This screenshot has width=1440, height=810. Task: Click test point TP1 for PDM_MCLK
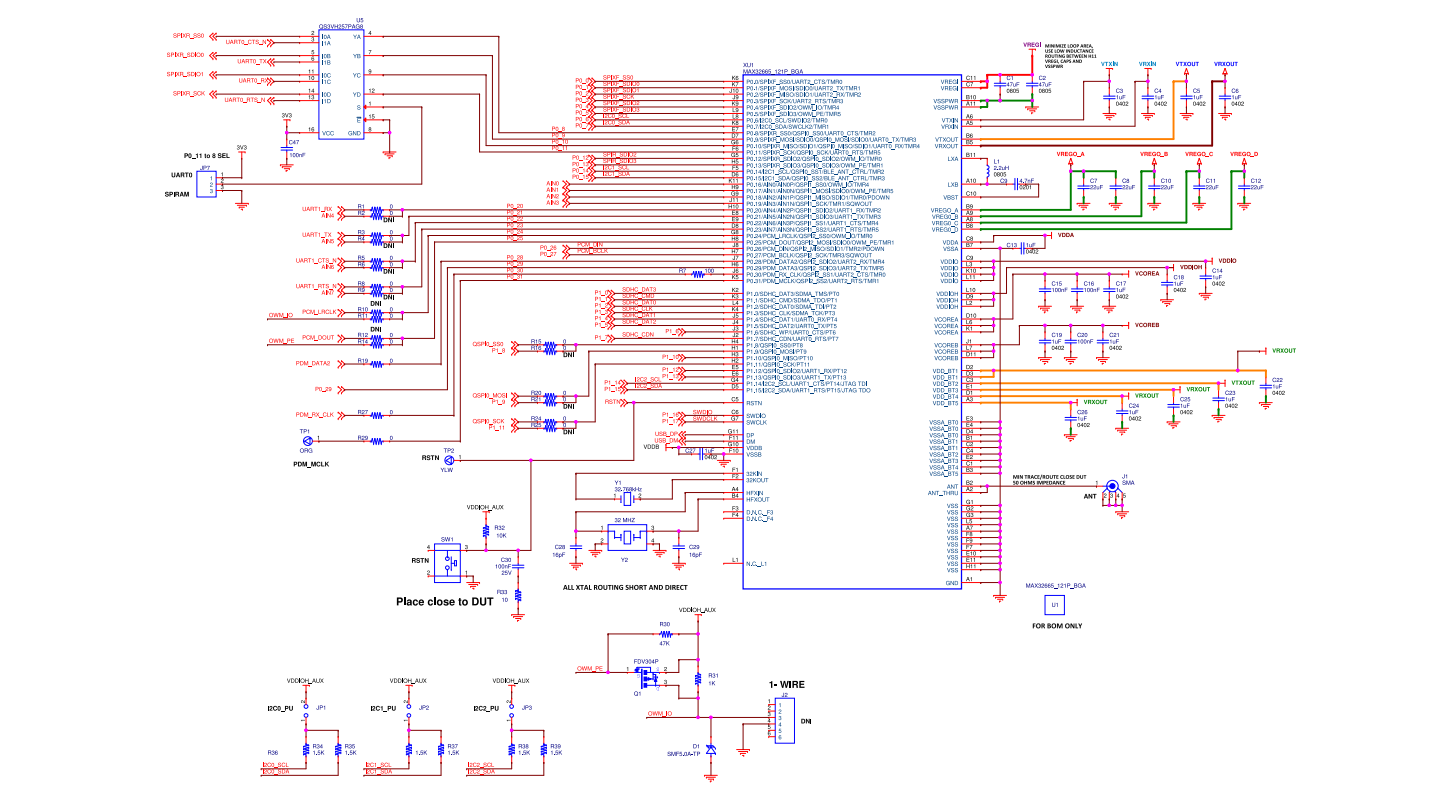pyautogui.click(x=307, y=441)
